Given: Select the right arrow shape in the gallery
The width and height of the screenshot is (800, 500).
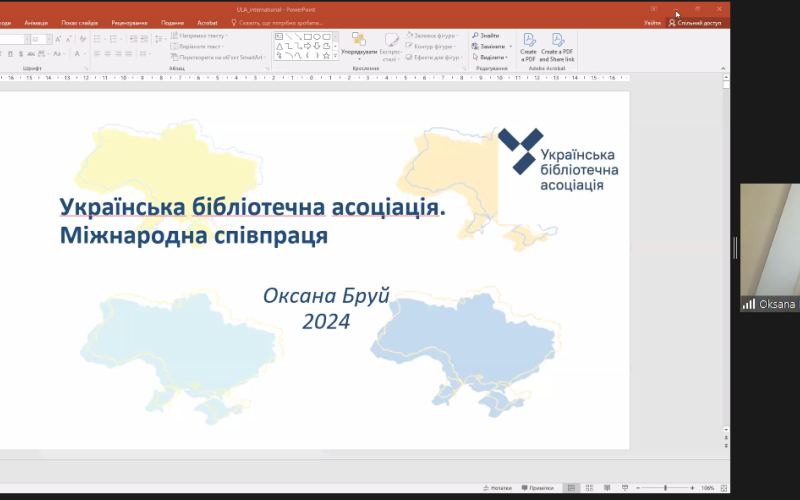Looking at the screenshot, I should [x=308, y=46].
